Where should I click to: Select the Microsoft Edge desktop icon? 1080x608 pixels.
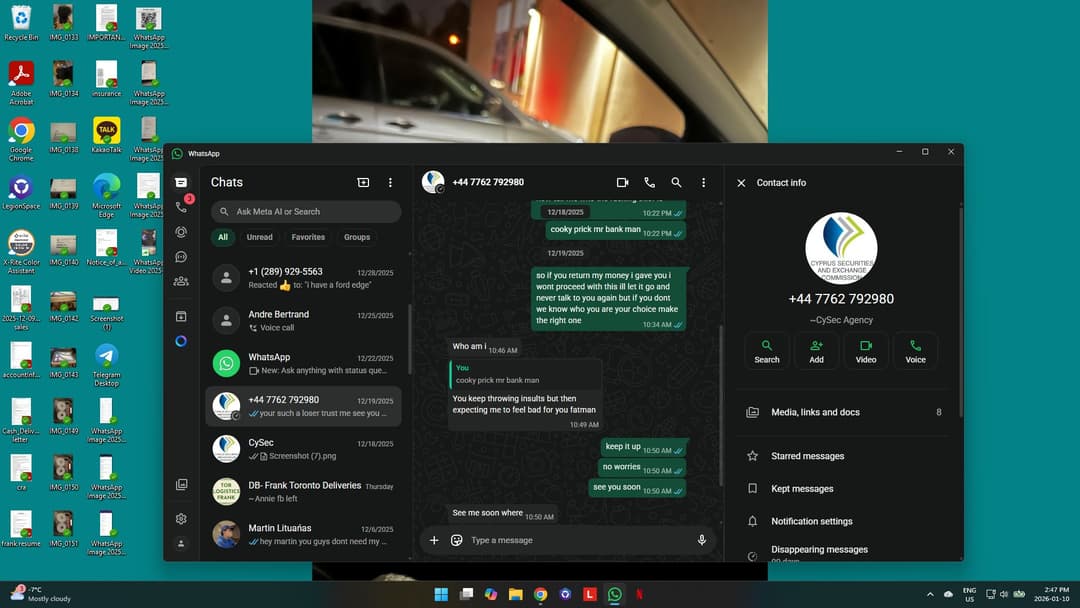106,196
